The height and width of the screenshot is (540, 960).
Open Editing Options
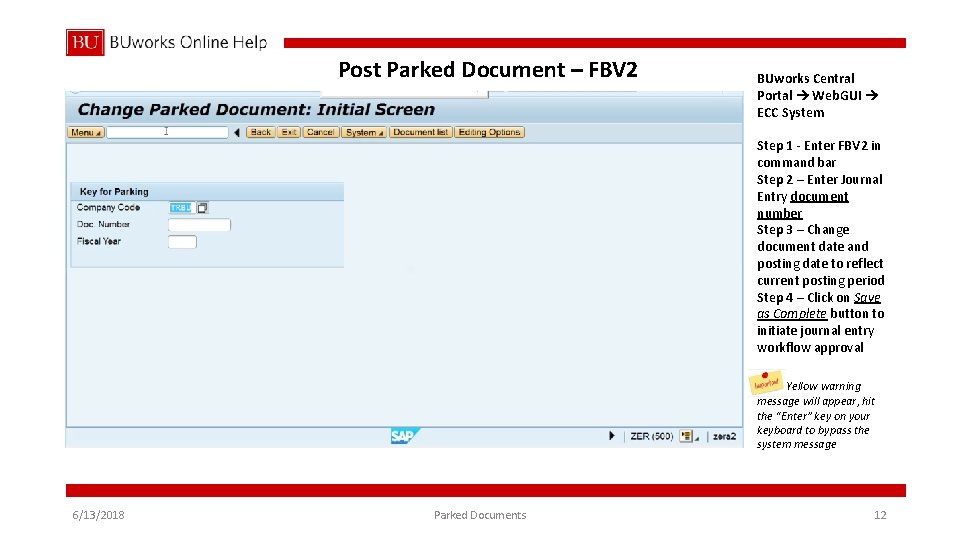point(489,132)
